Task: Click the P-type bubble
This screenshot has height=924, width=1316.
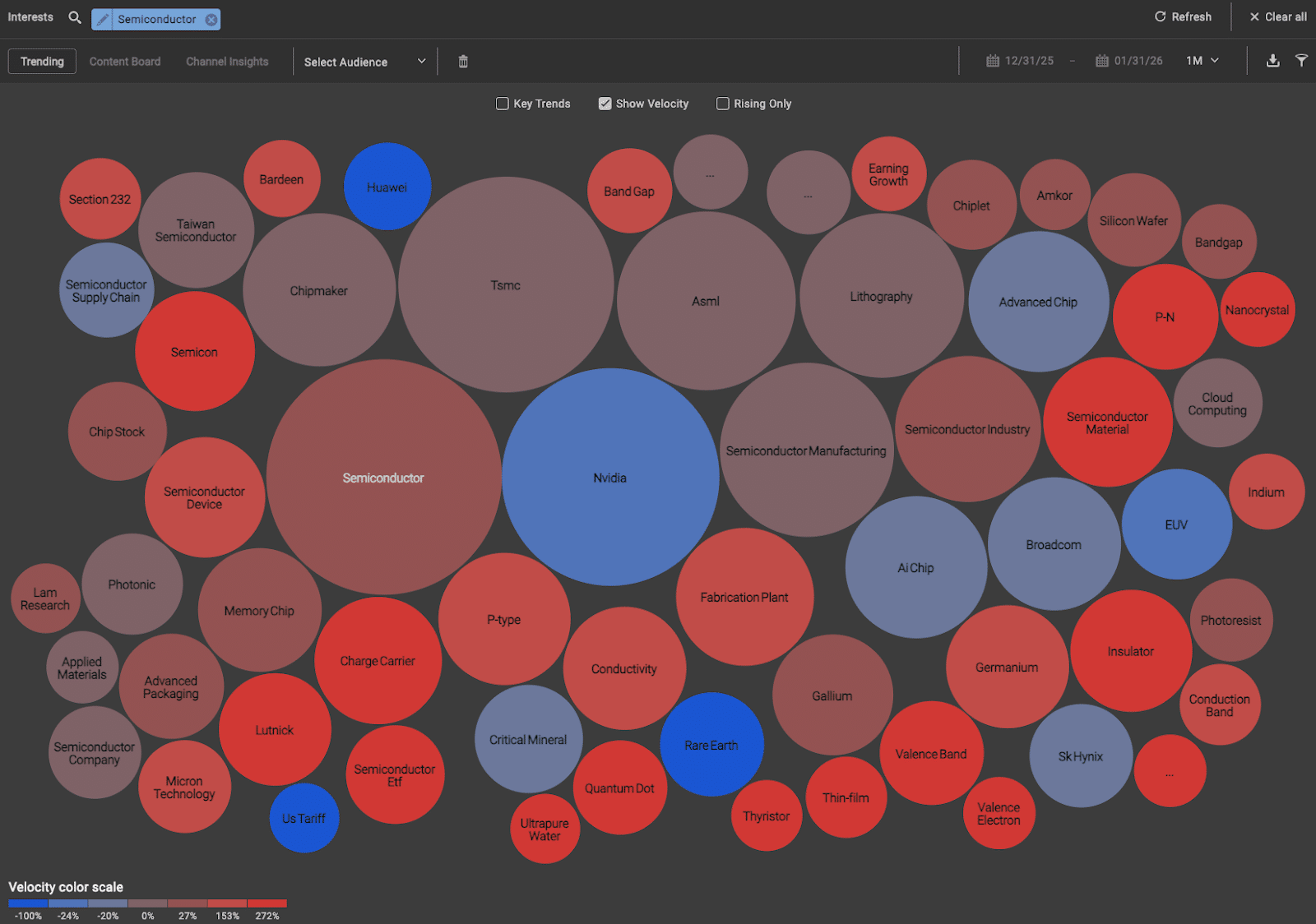Action: point(504,619)
